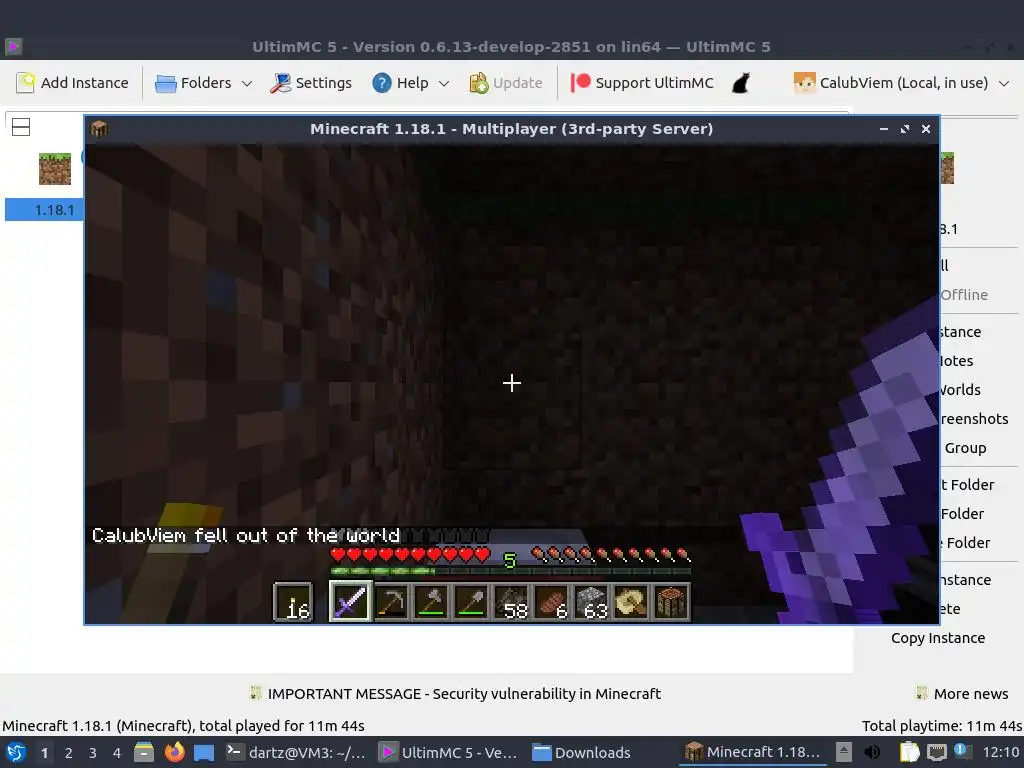Select the pickaxe in the hotbar
The image size is (1024, 768).
click(x=391, y=601)
